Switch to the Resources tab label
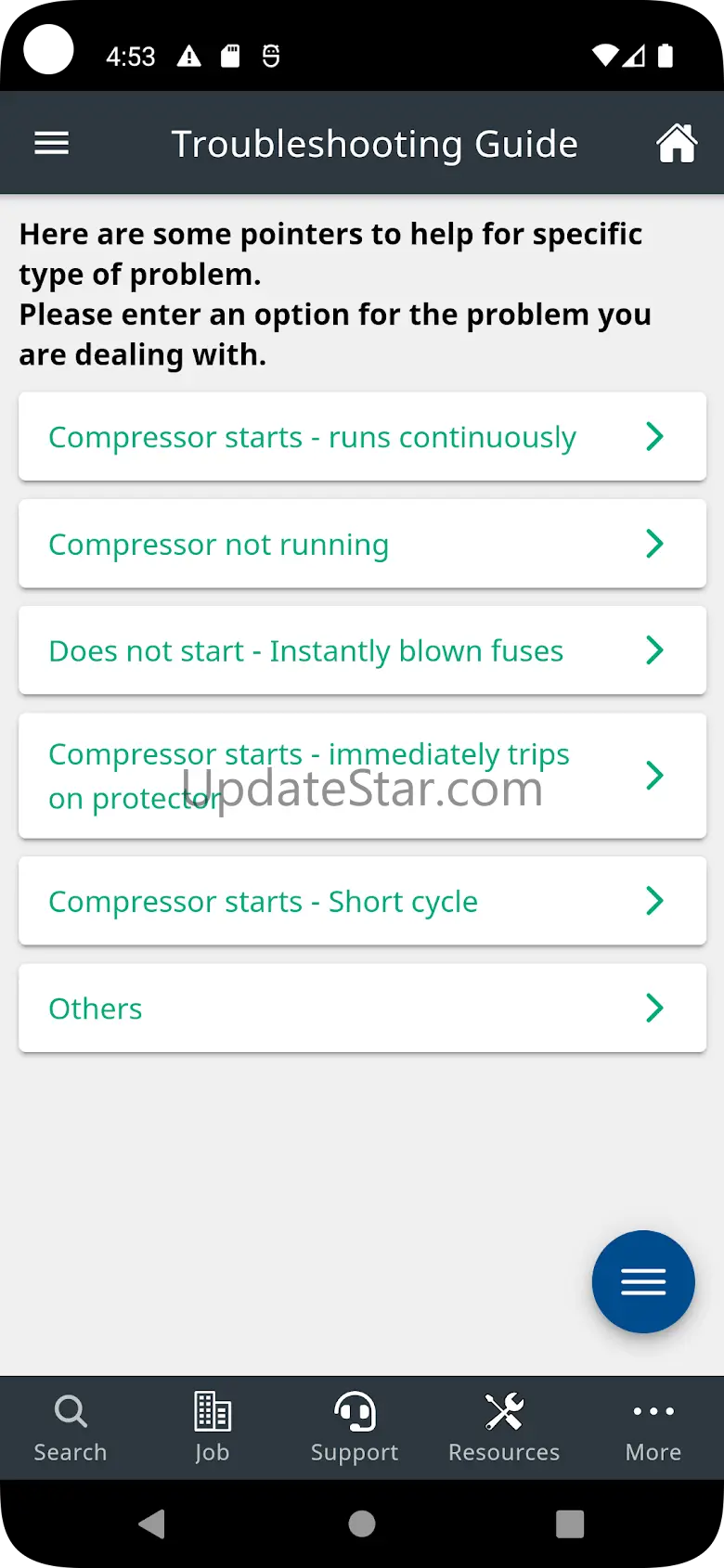This screenshot has height=1568, width=724. (x=504, y=1452)
